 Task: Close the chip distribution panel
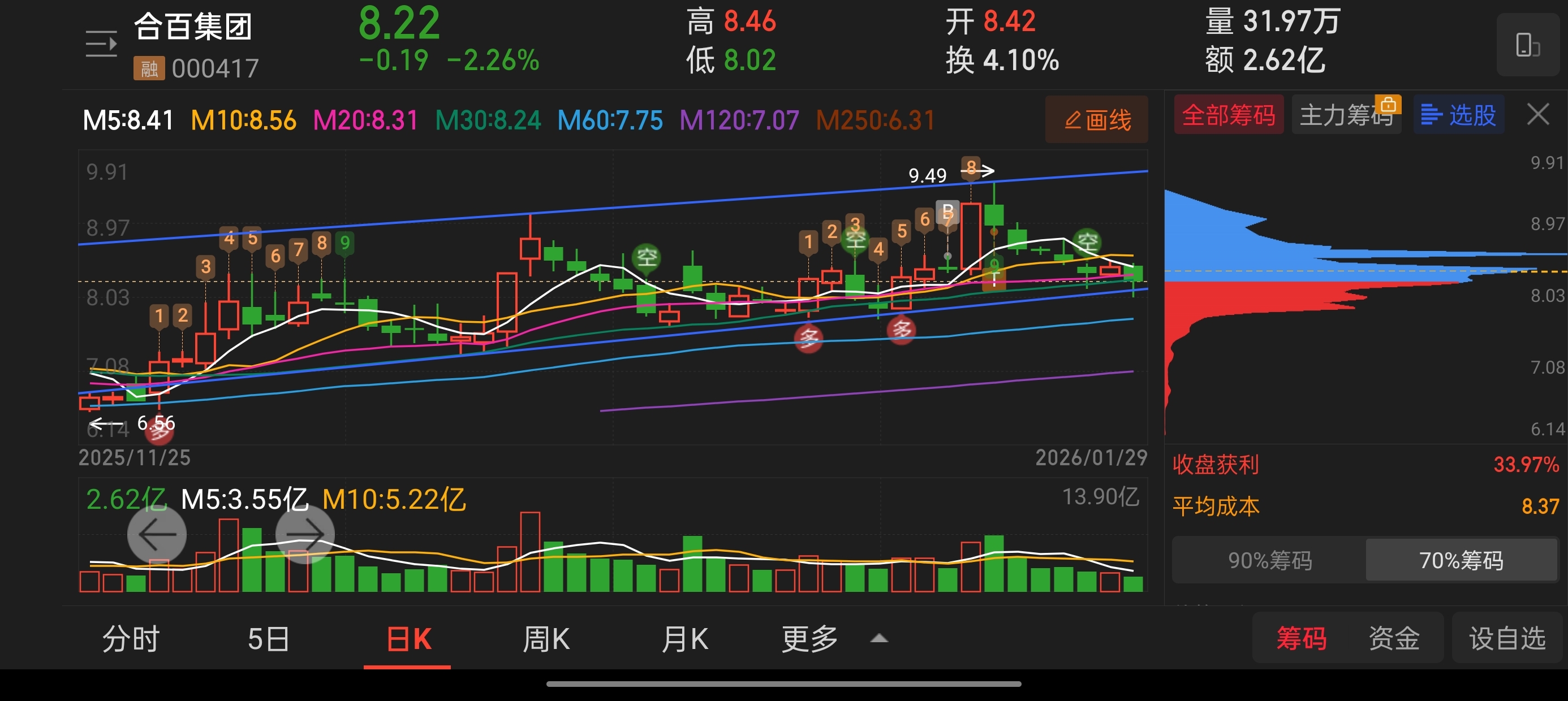(1537, 114)
